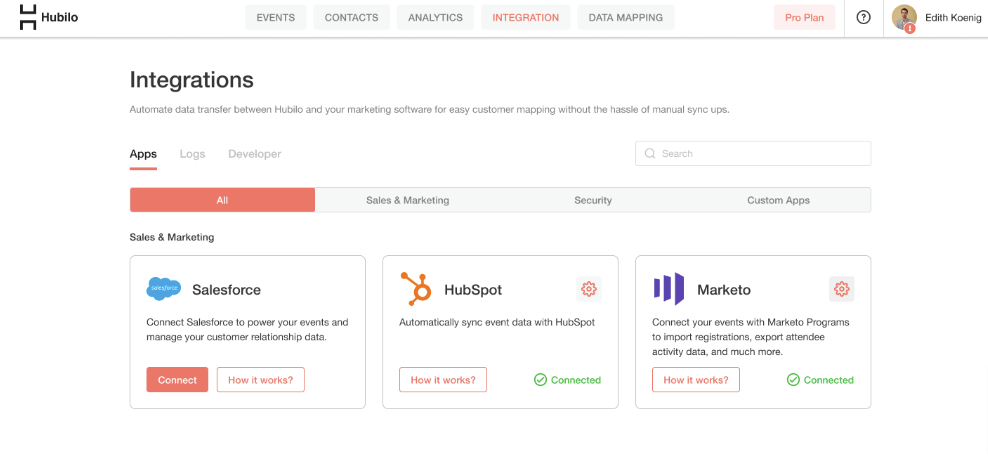Viewport: 988px width, 474px height.
Task: Focus the integrations Search field
Action: [x=753, y=153]
